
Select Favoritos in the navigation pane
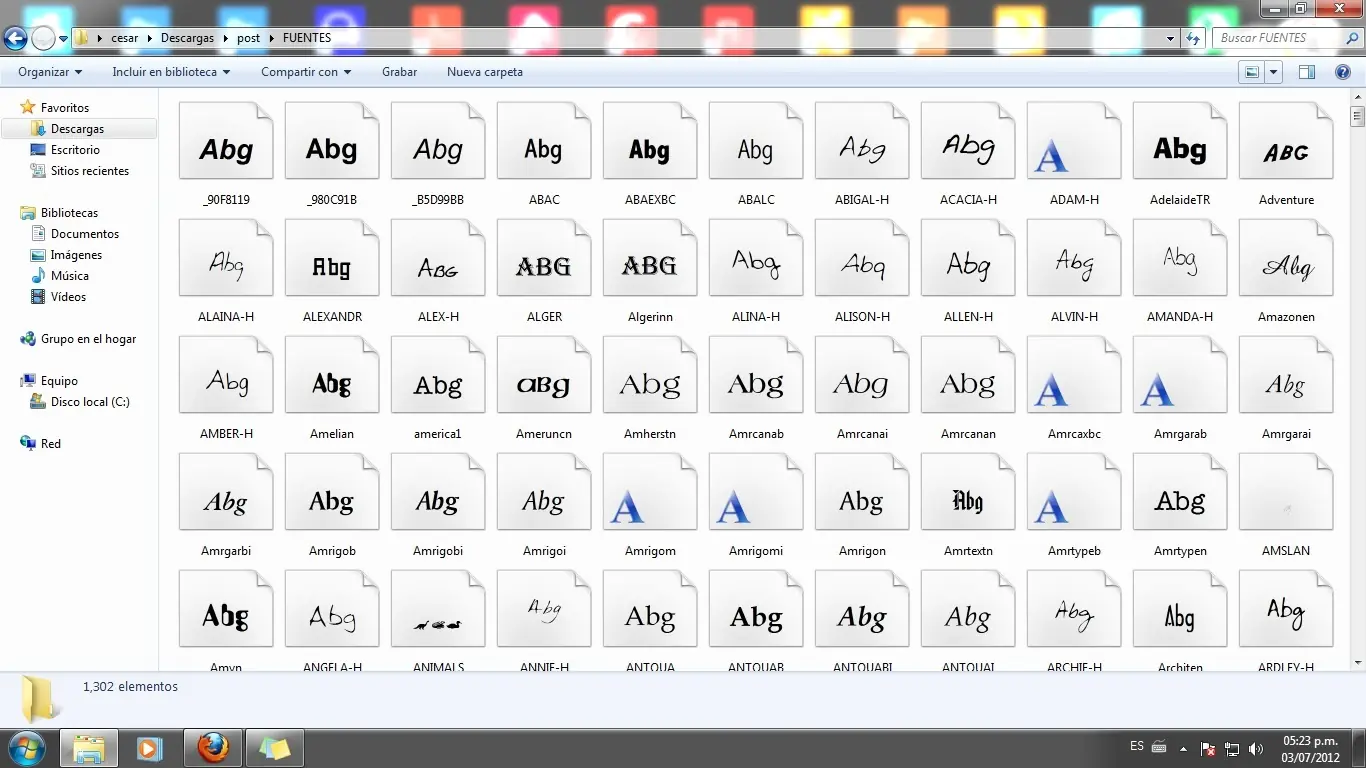[x=65, y=107]
